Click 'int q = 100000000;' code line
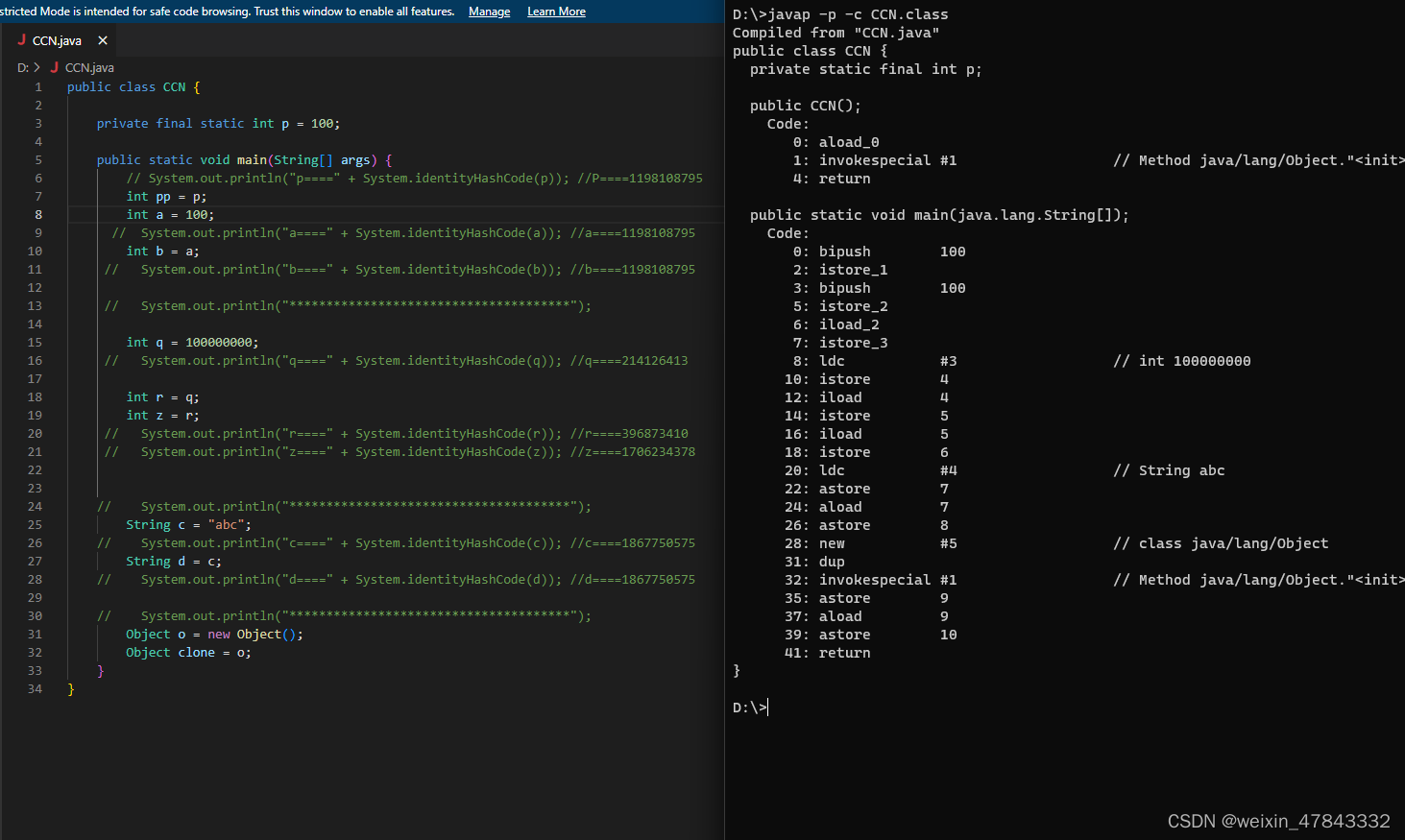The width and height of the screenshot is (1405, 840). click(192, 343)
